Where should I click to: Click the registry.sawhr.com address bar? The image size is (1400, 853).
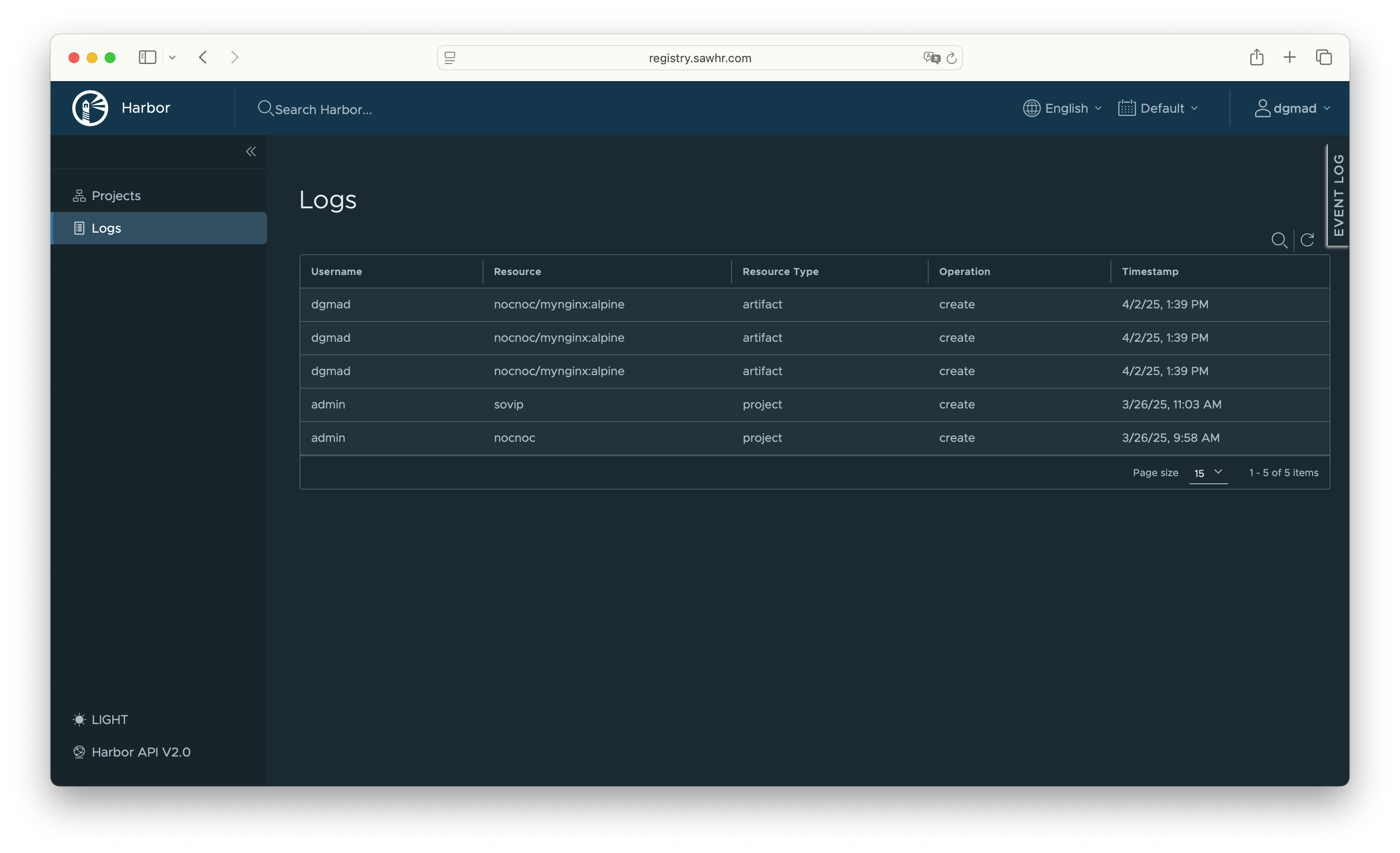[x=700, y=57]
